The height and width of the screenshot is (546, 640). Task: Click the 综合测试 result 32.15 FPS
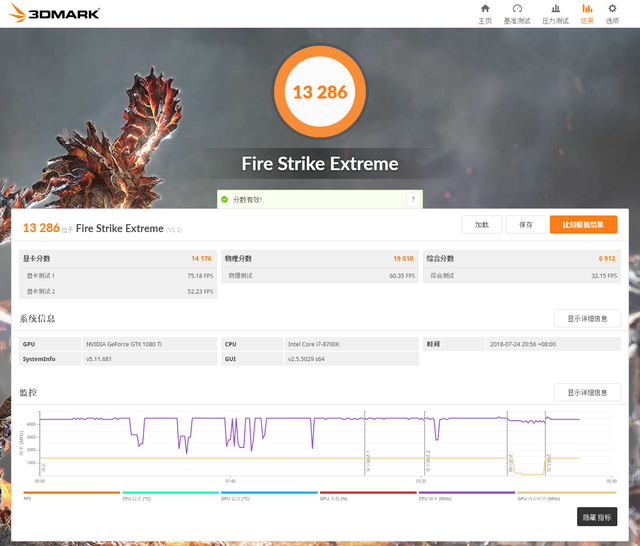pos(604,276)
